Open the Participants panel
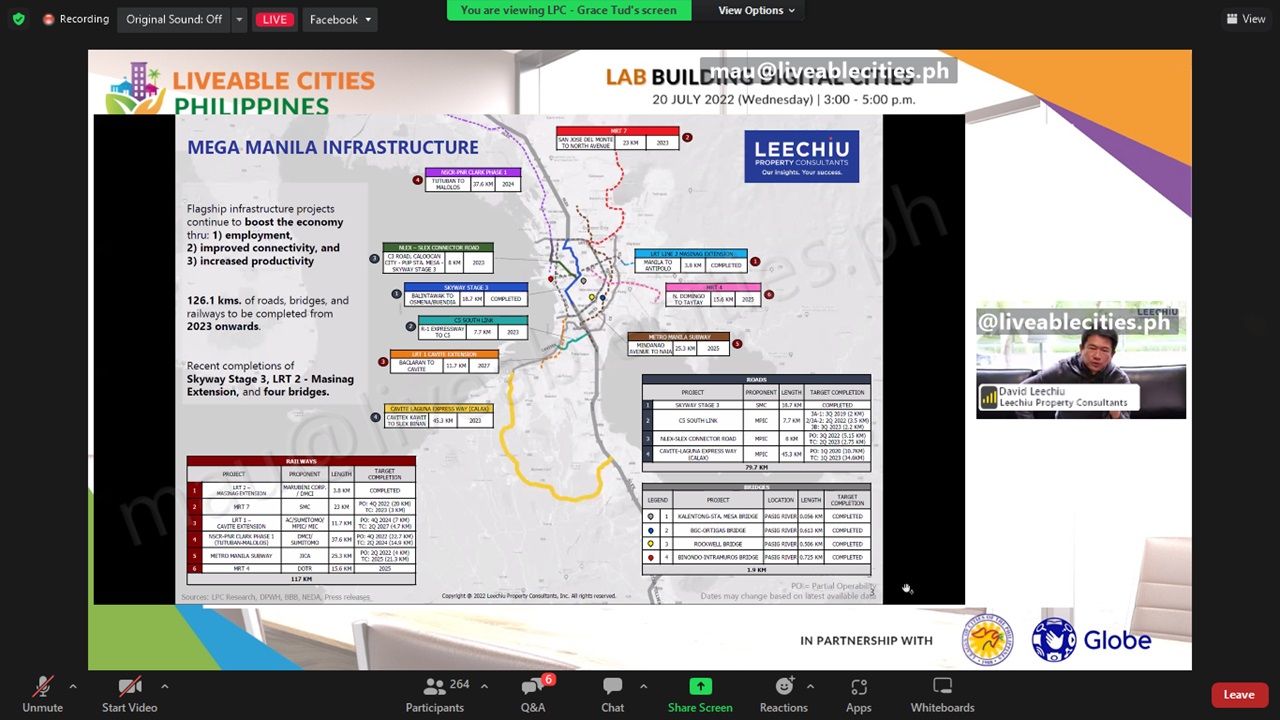 pos(435,695)
